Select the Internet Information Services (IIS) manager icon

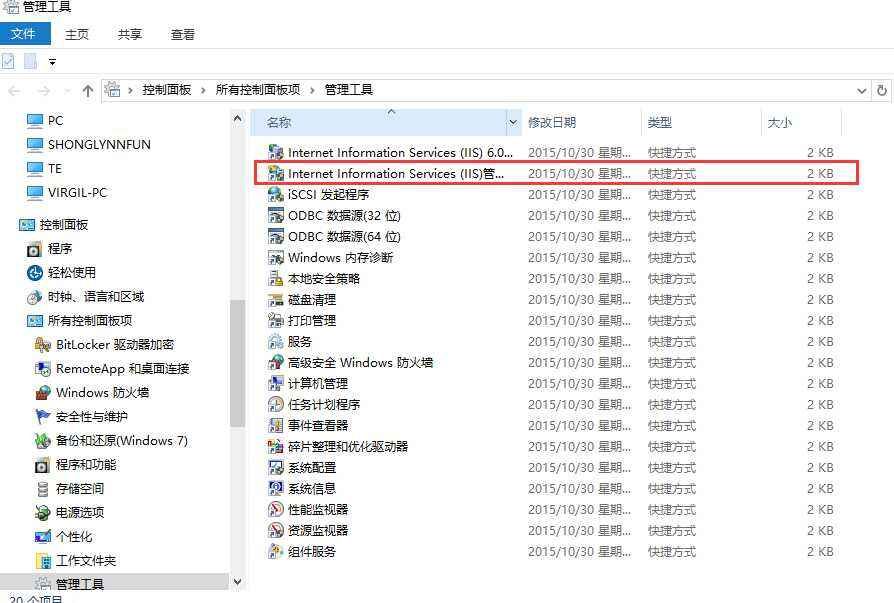pyautogui.click(x=276, y=173)
